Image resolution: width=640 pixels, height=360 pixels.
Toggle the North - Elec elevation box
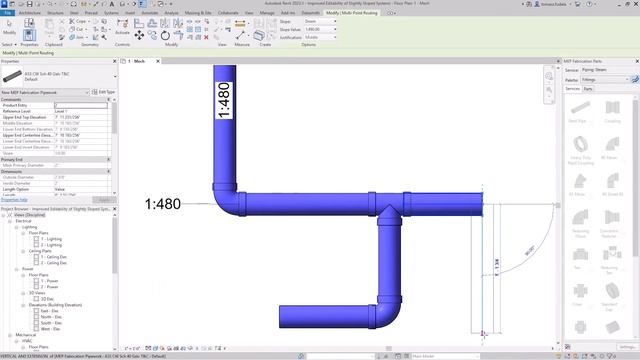click(x=36, y=317)
